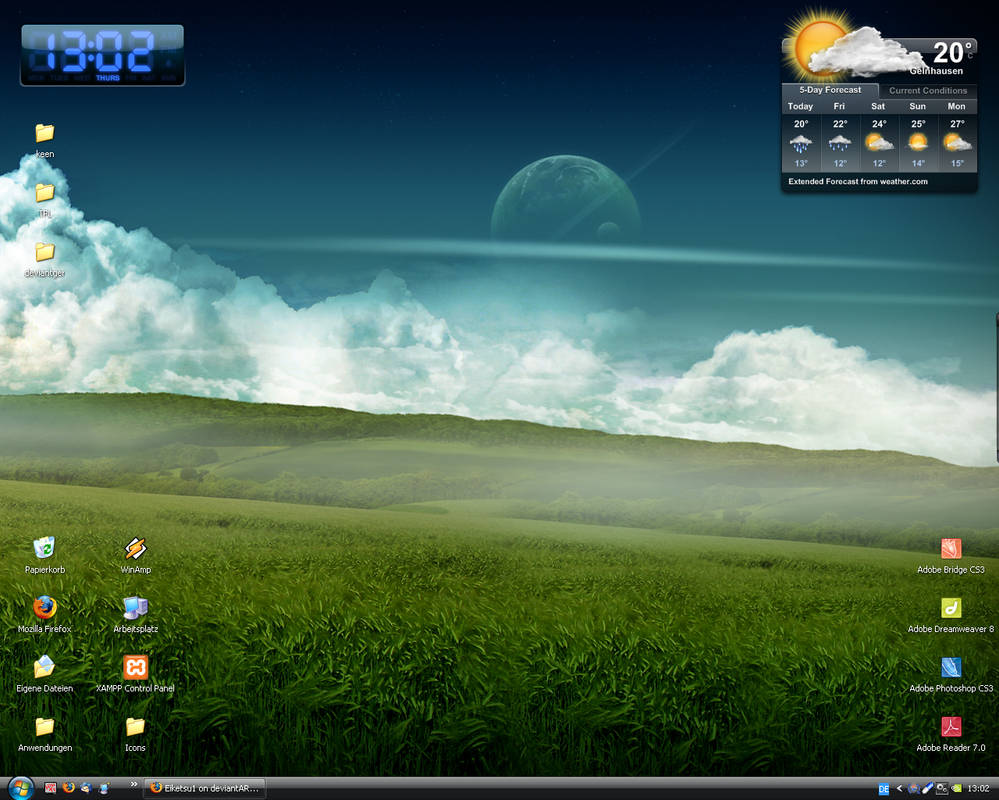Viewport: 999px width, 800px height.
Task: Click the large 20° current temperature
Action: coord(952,52)
